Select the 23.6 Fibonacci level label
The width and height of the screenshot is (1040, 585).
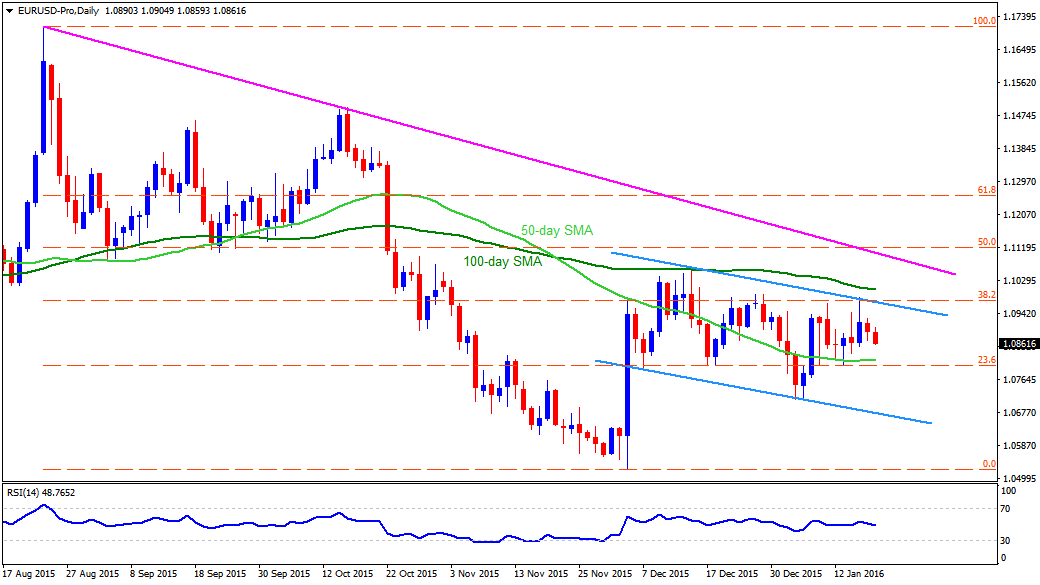987,360
